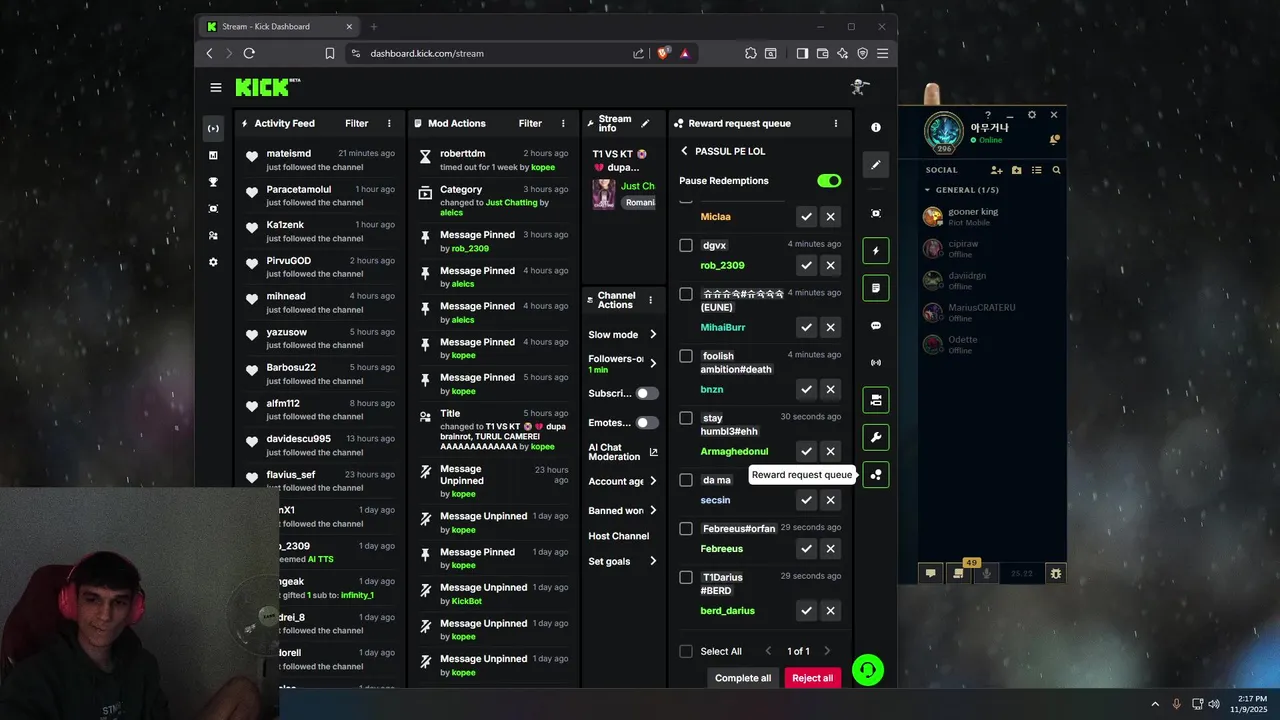Select the edit layout pencil in widget bar
This screenshot has width=1280, height=720.
[876, 165]
